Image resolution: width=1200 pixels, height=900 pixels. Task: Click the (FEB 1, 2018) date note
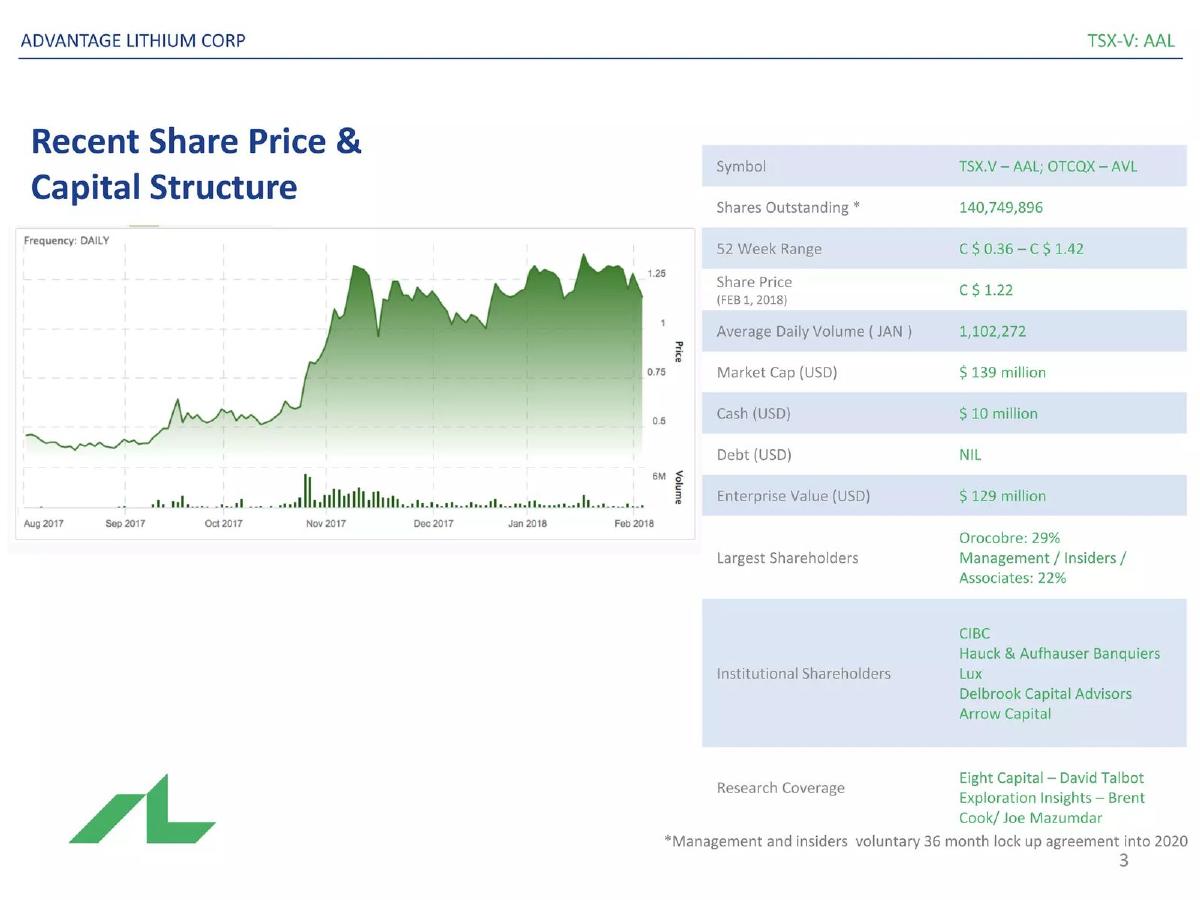pos(752,300)
